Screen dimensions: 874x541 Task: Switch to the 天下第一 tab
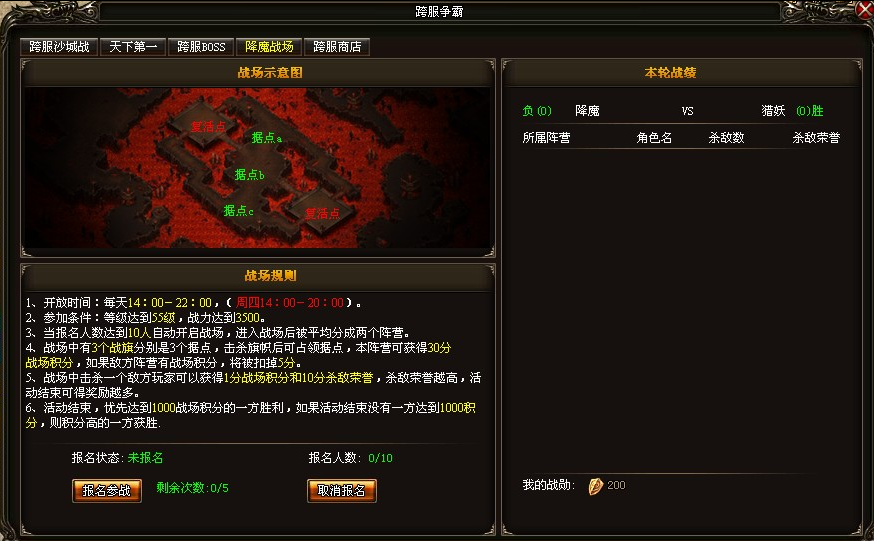[x=133, y=47]
